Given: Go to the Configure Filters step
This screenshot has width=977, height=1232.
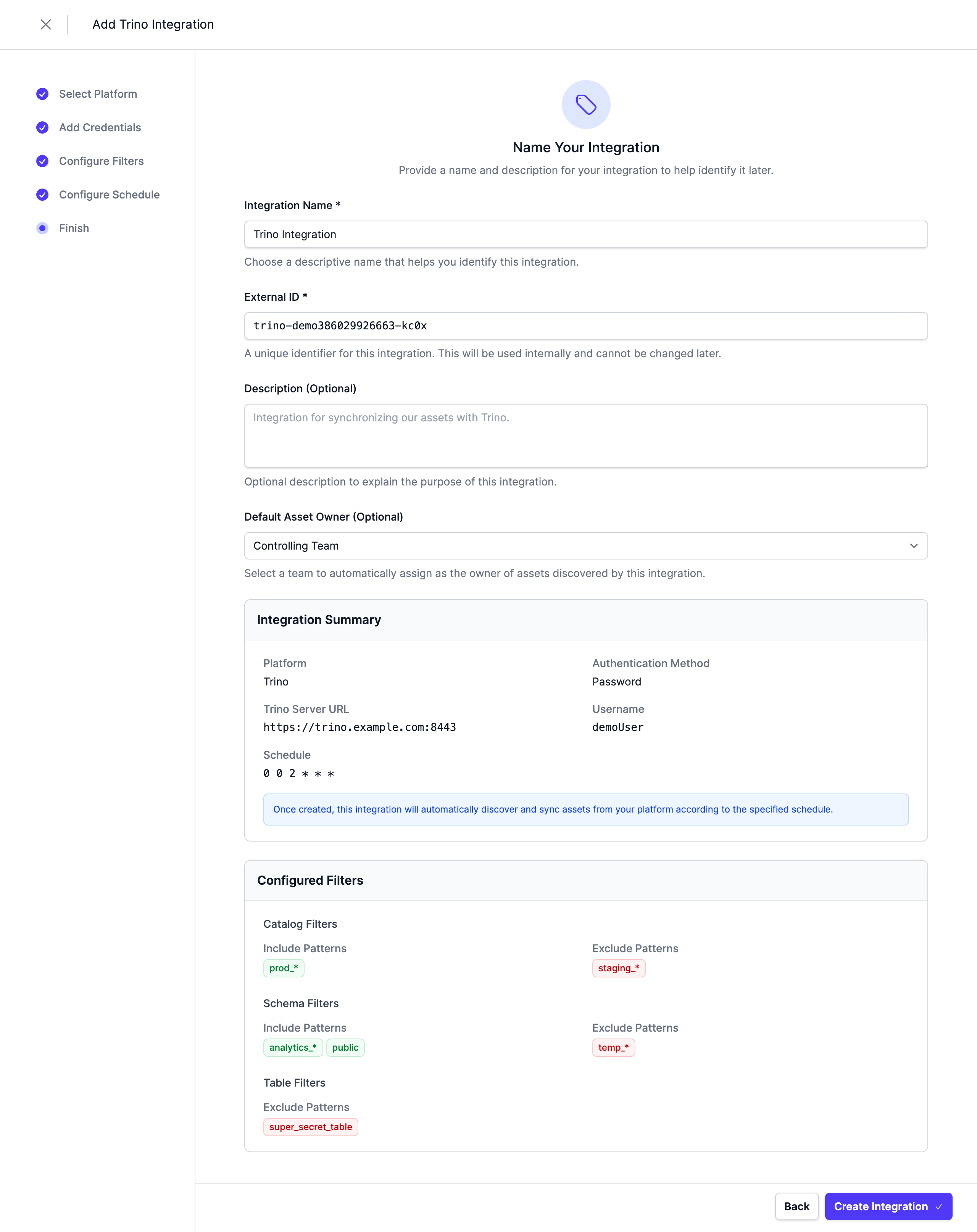Looking at the screenshot, I should click(101, 161).
